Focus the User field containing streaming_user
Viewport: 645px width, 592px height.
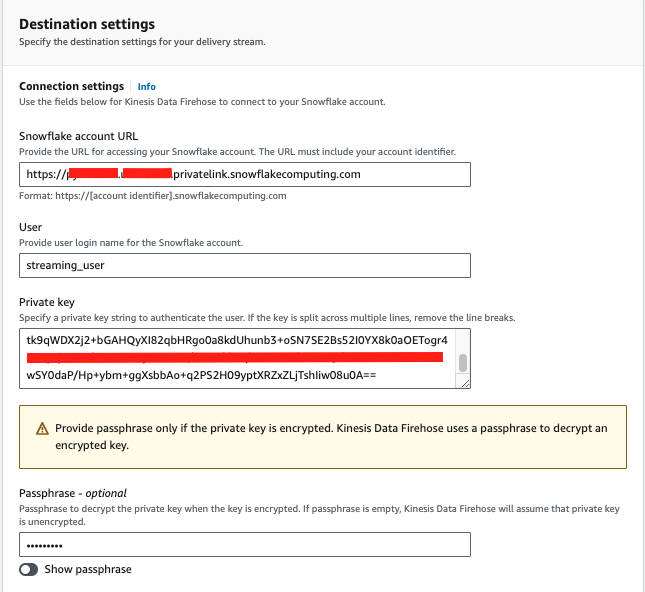(x=244, y=265)
